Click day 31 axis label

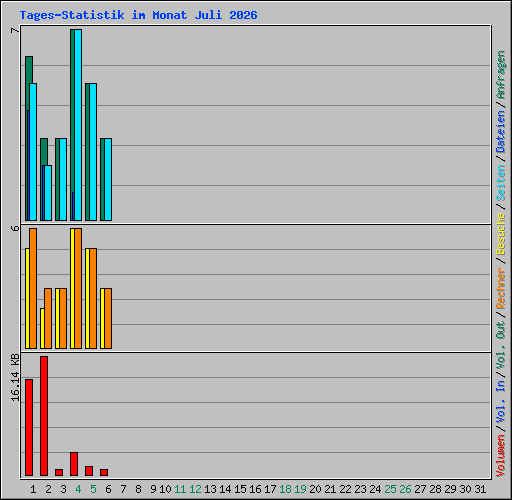tap(480, 489)
